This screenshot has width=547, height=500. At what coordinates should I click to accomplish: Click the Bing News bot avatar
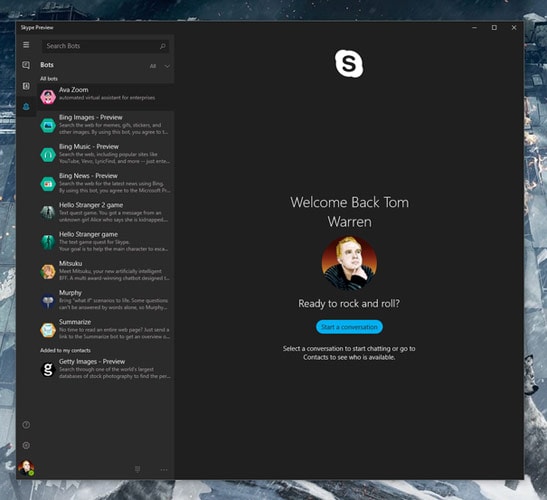(48, 184)
